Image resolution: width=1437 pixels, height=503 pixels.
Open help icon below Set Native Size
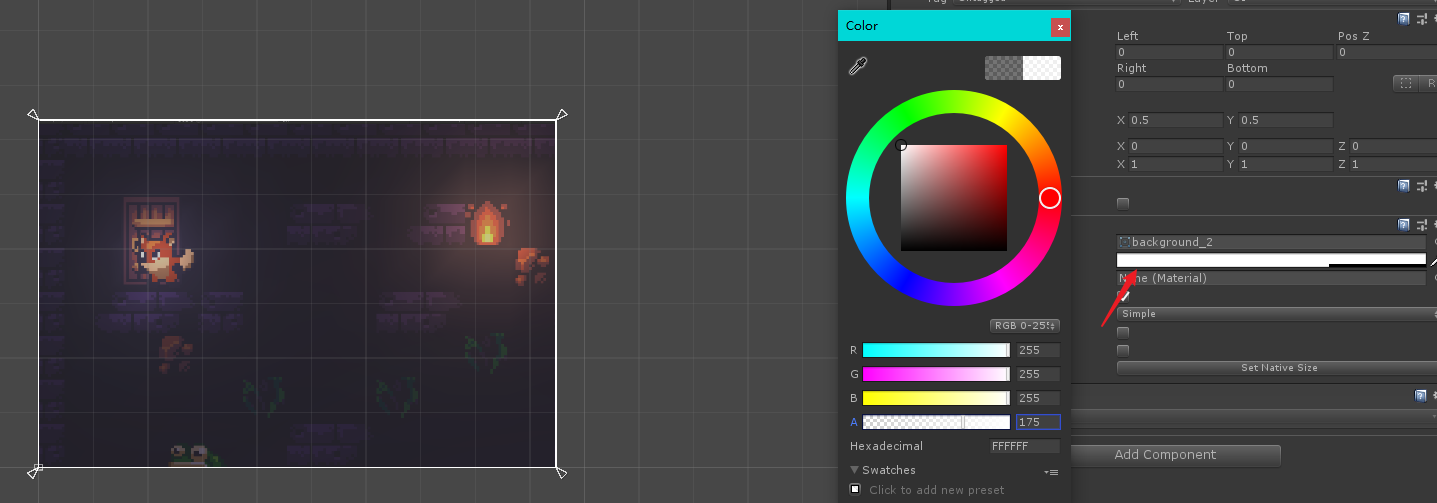point(1421,396)
